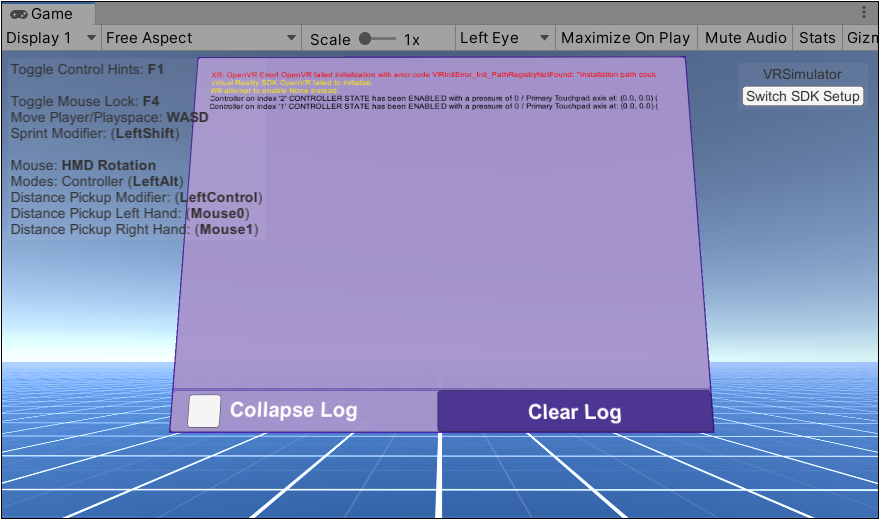Click the Sprint Modifier (LeftShift) text

pyautogui.click(x=95, y=134)
